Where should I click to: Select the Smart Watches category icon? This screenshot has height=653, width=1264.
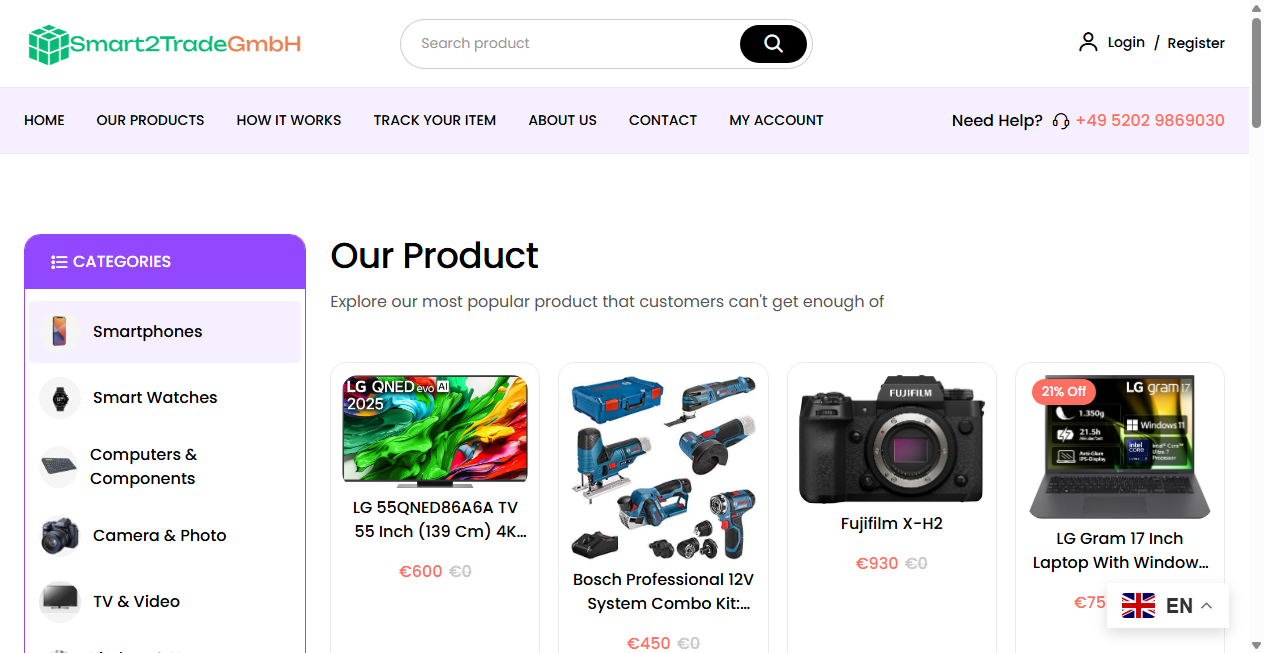coord(60,397)
